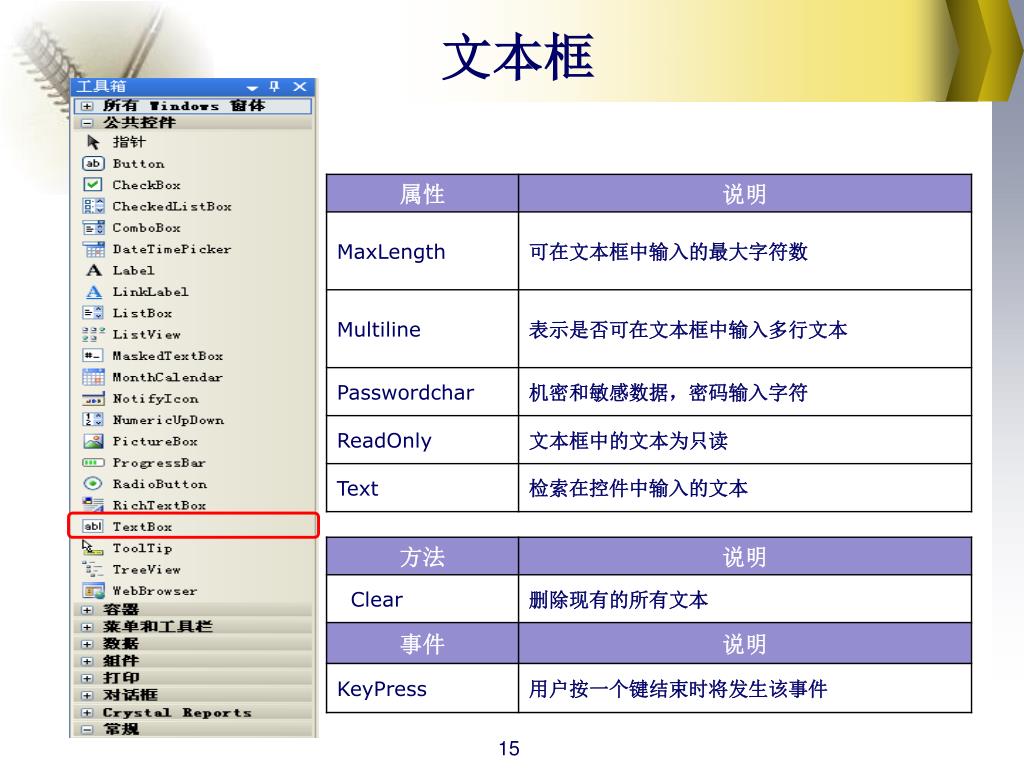Collapse the 公共控件 section
Screen dimensions: 1024x768
pos(87,122)
